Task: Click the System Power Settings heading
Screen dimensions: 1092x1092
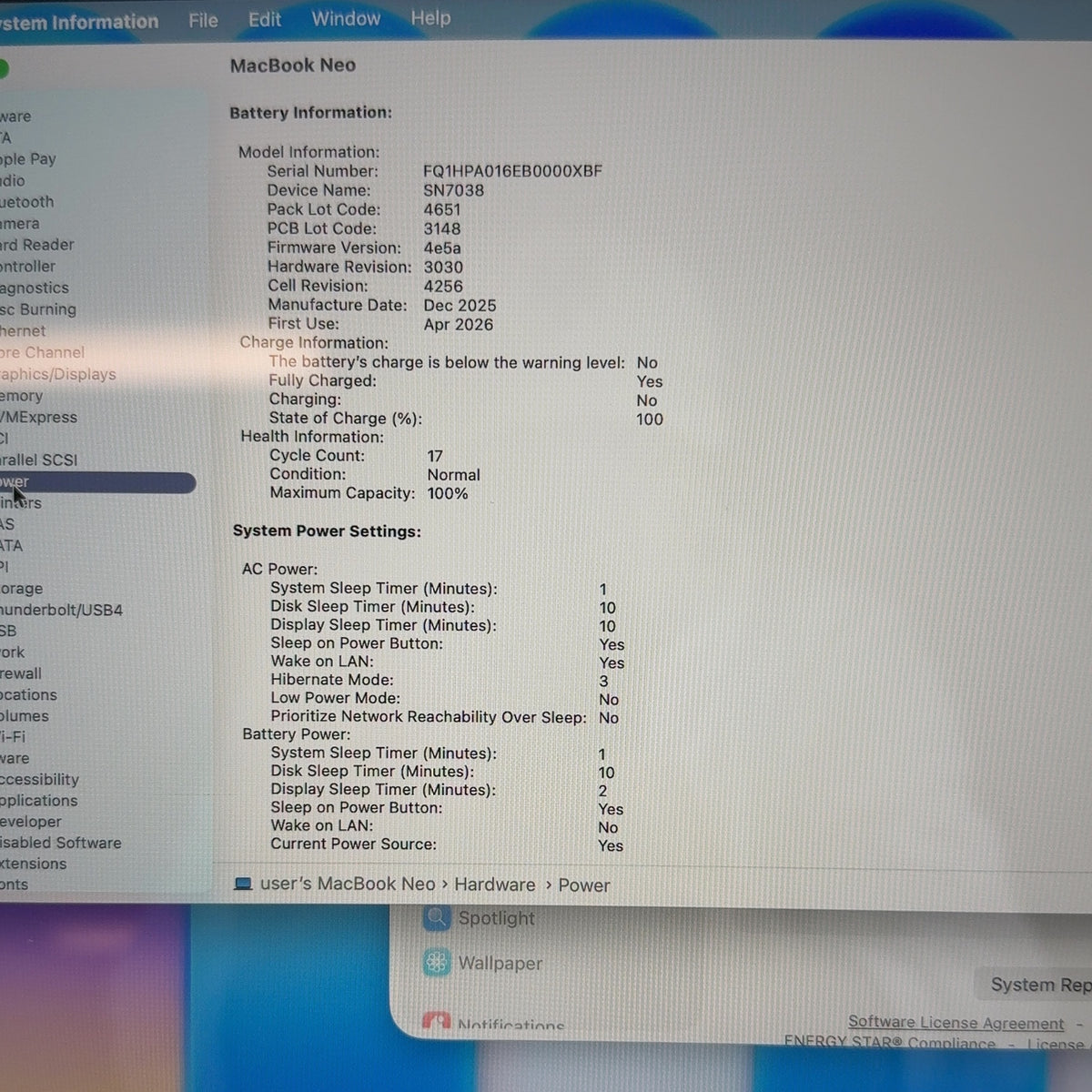Action: (x=327, y=531)
